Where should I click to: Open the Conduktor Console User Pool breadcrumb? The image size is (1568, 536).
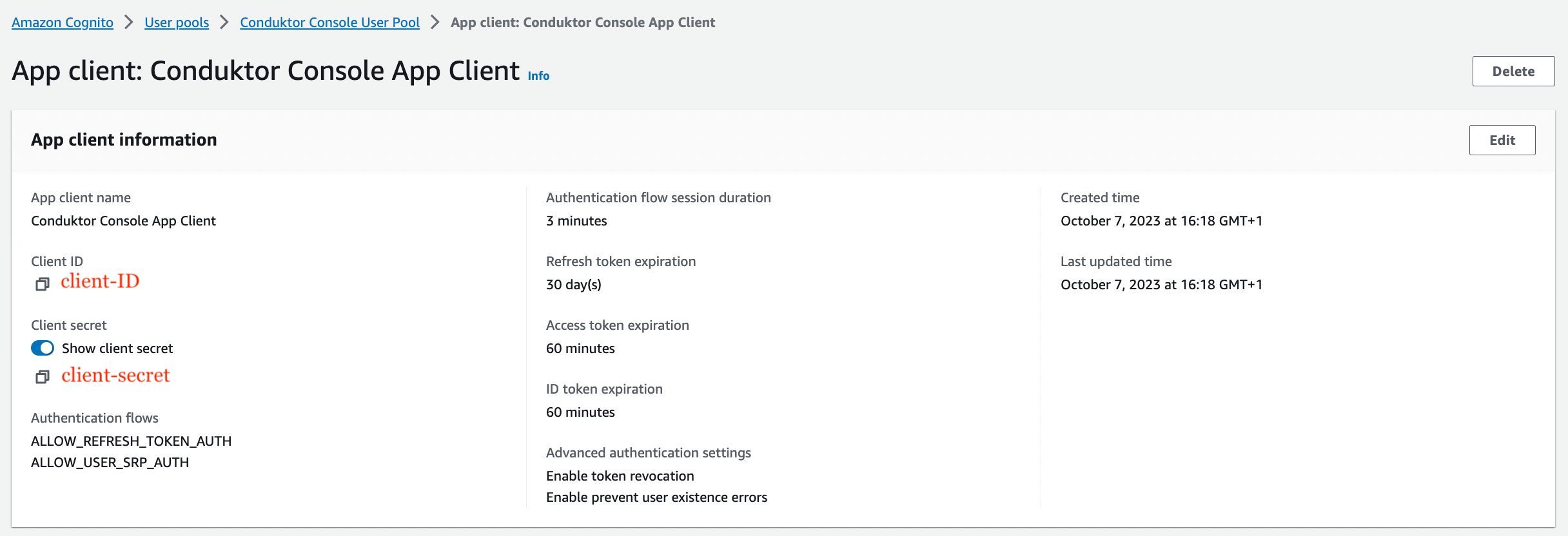329,23
